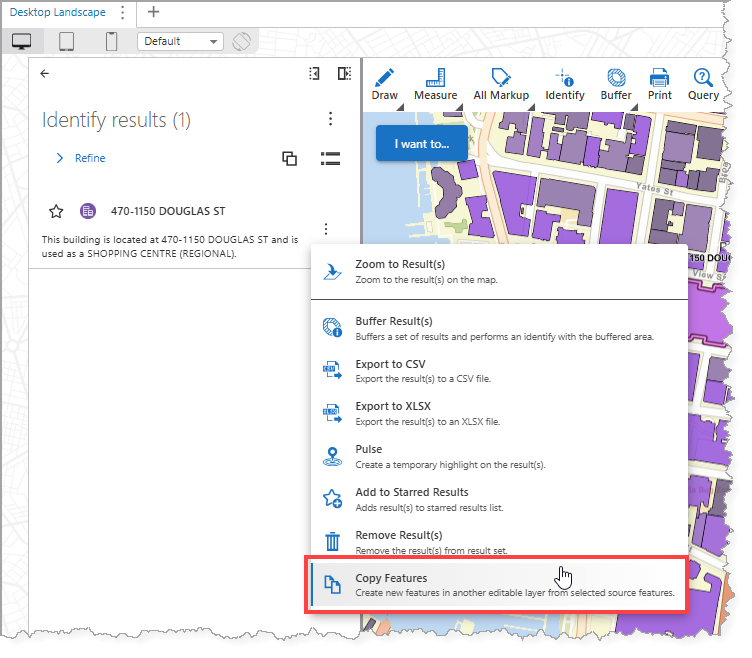The image size is (752, 658).
Task: Expand the Refine section
Action: point(80,158)
